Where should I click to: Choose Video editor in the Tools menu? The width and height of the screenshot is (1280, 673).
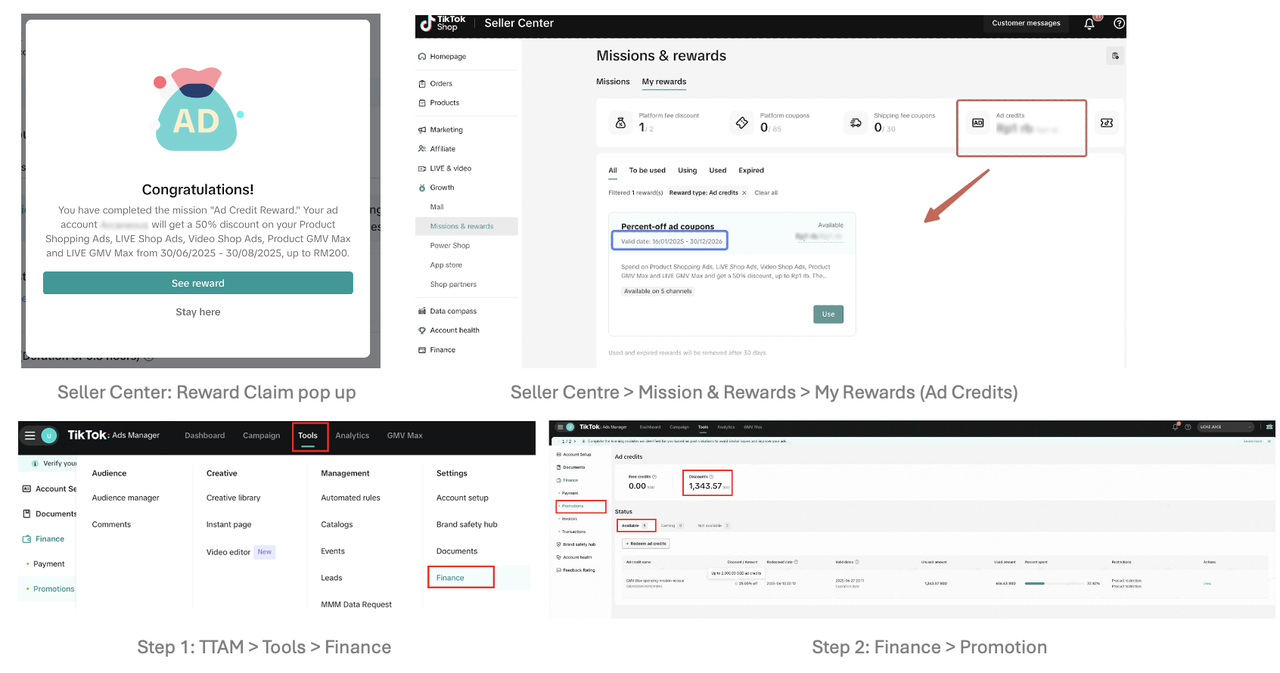pyautogui.click(x=229, y=551)
